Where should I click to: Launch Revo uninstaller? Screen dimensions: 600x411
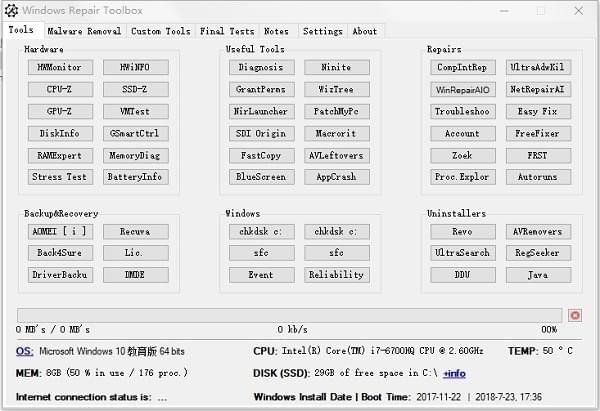pos(462,231)
